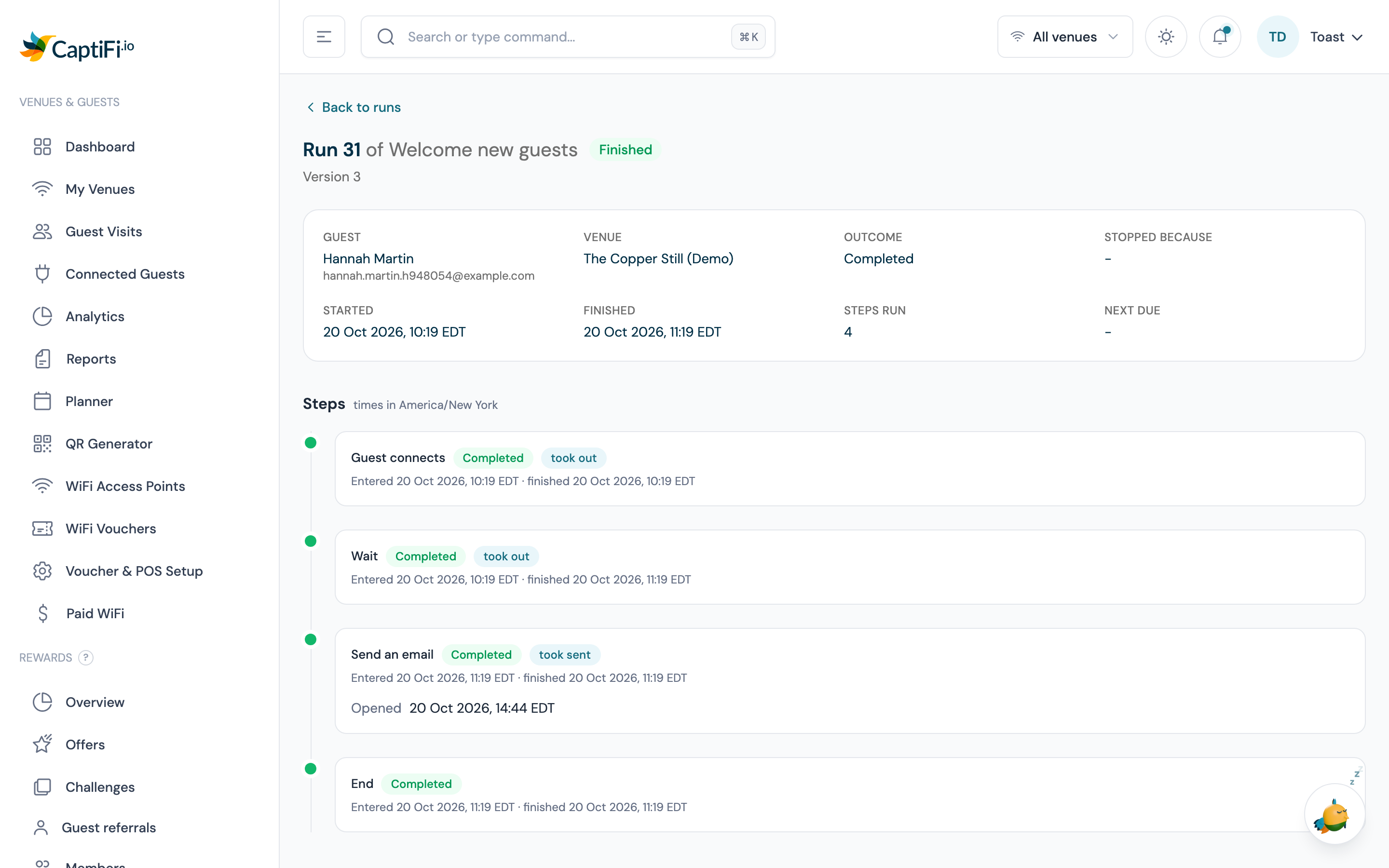Click the Wait step timeline dot
Screen dimensions: 1389x868
[311, 541]
